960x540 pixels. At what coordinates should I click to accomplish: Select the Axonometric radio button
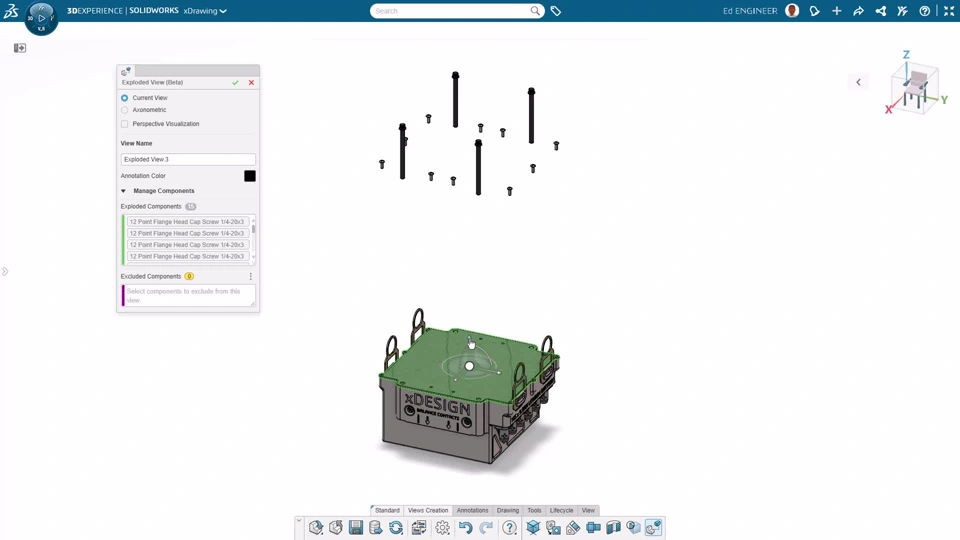pyautogui.click(x=124, y=110)
